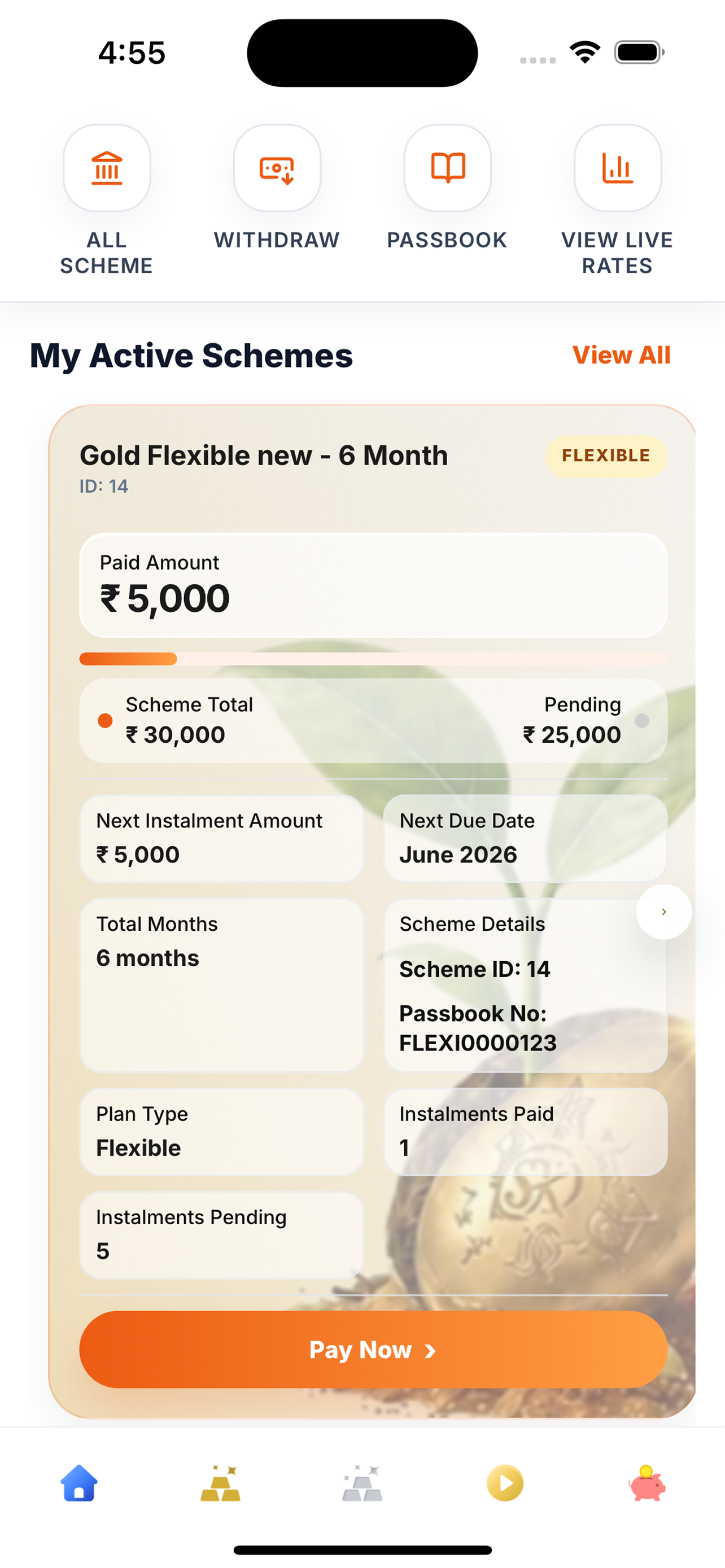This screenshot has height=1568, width=725.
Task: Open the Passbook book icon
Action: (x=447, y=168)
